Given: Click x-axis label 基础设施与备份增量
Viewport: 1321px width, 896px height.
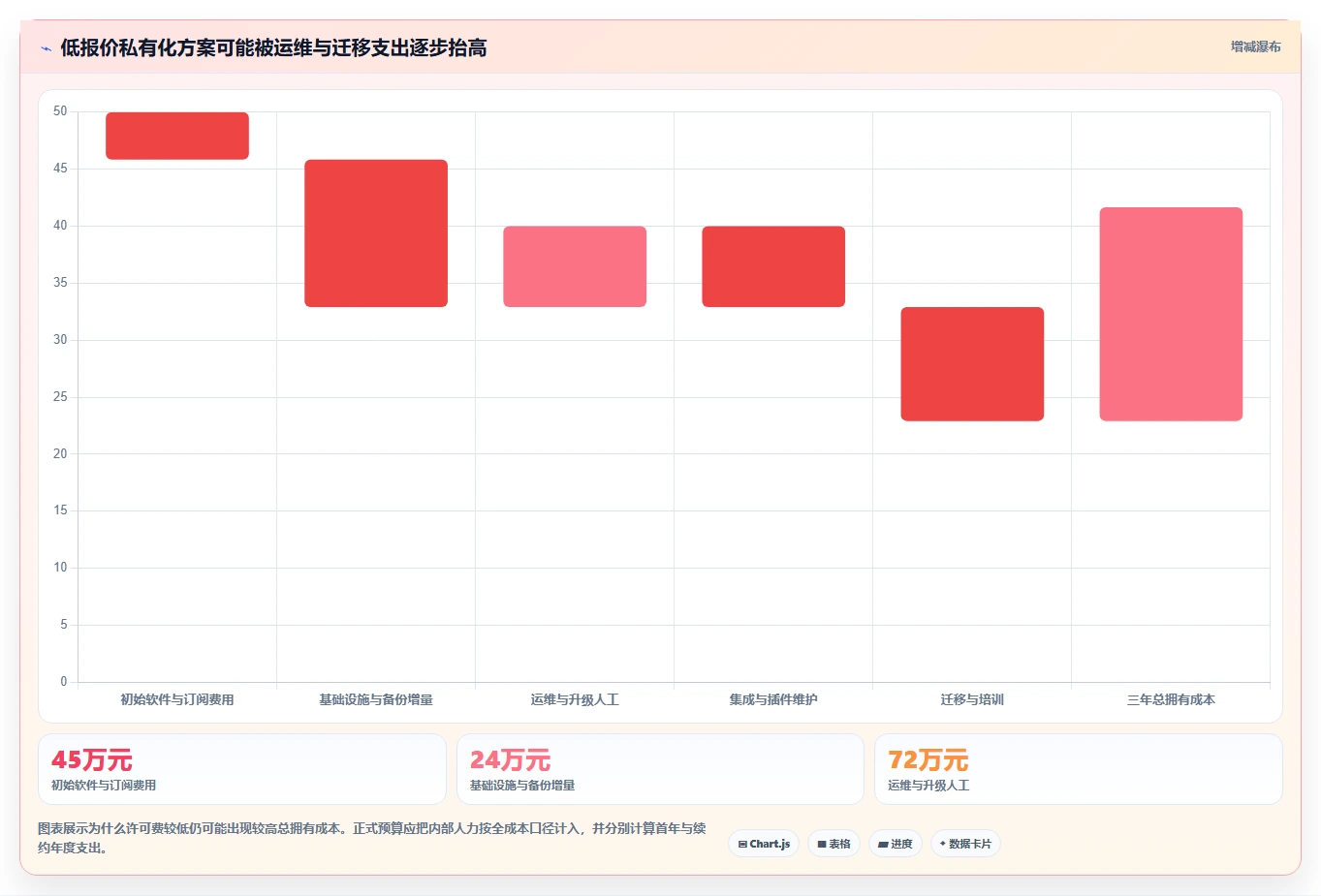Looking at the screenshot, I should click(376, 699).
